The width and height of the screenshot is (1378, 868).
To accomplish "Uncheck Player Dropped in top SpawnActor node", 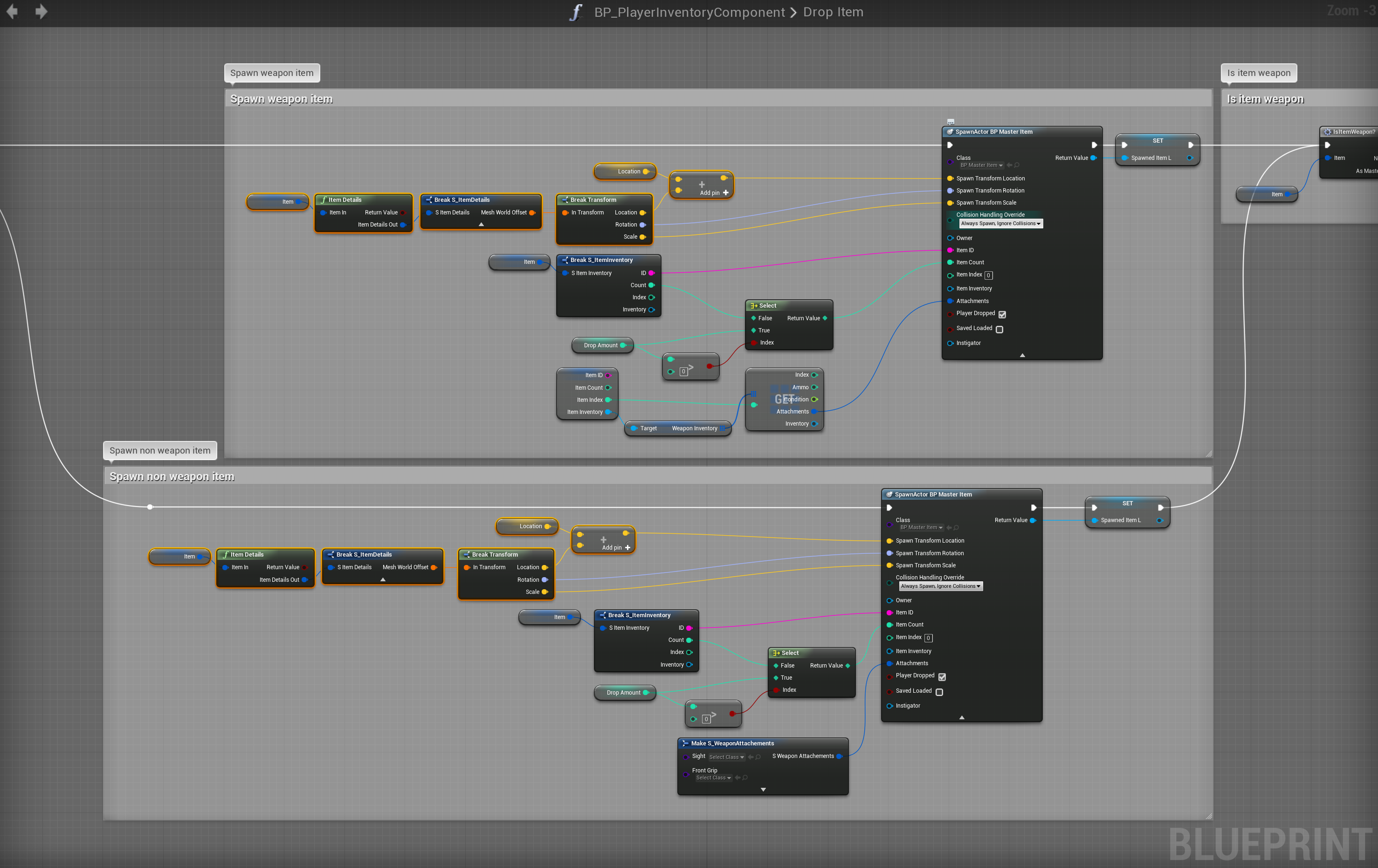I will click(1002, 314).
